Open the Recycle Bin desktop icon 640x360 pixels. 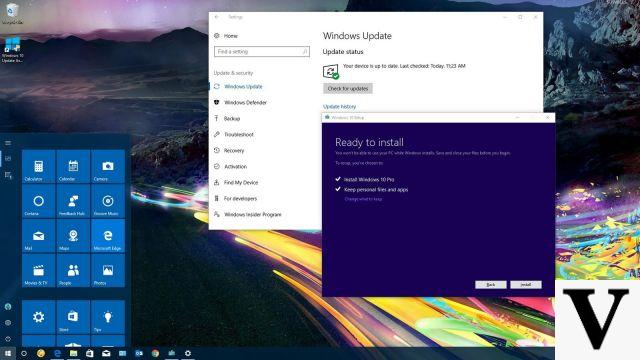(x=12, y=13)
